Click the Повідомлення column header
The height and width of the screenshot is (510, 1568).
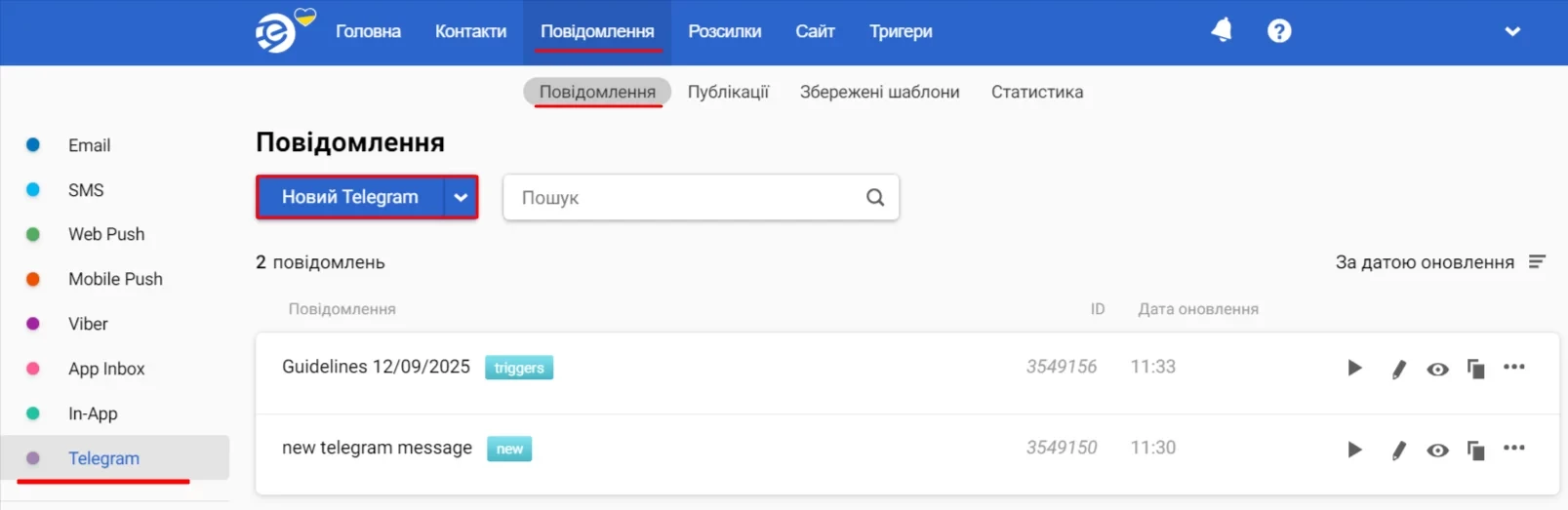tap(342, 309)
